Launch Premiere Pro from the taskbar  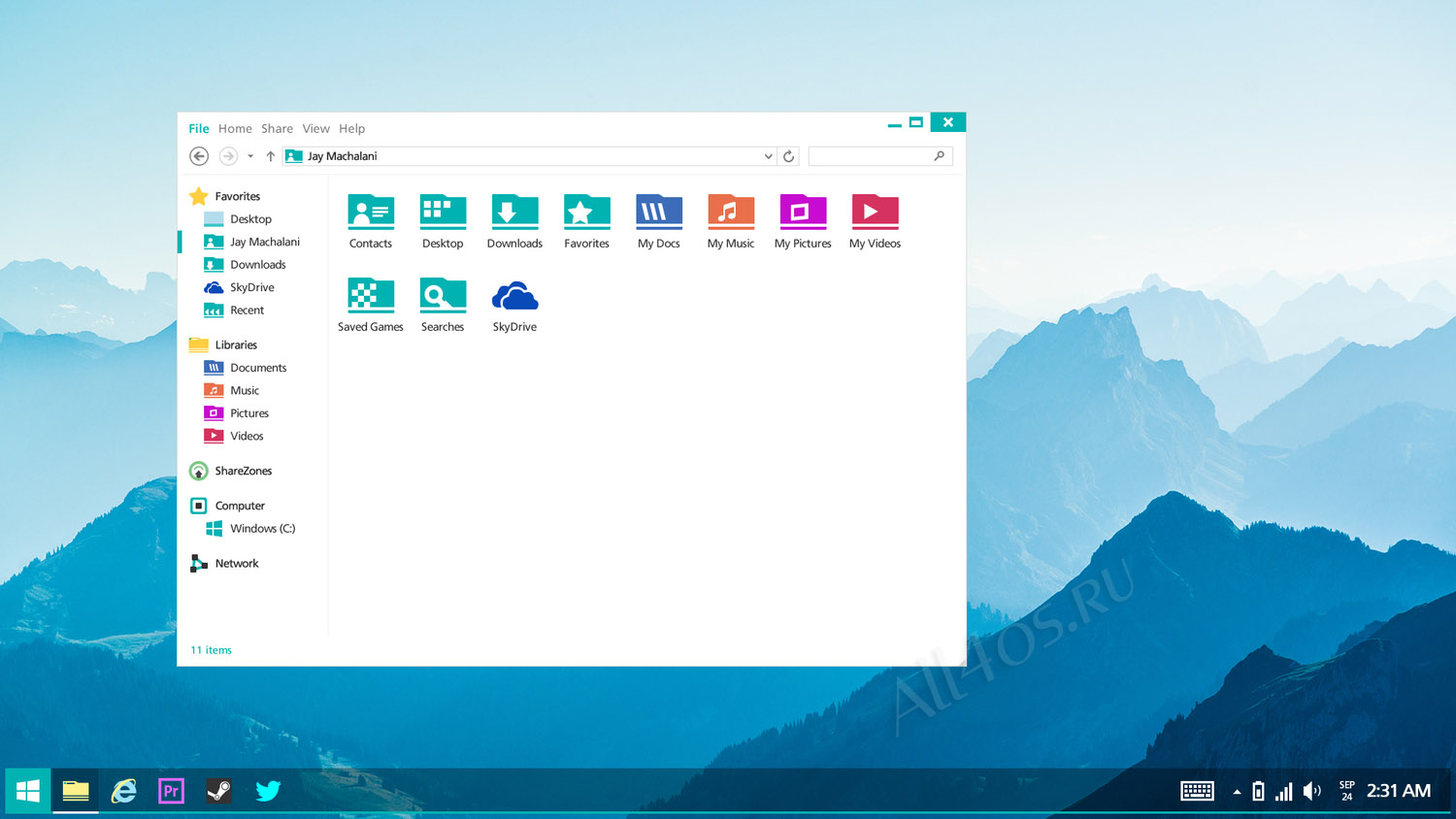[x=171, y=791]
